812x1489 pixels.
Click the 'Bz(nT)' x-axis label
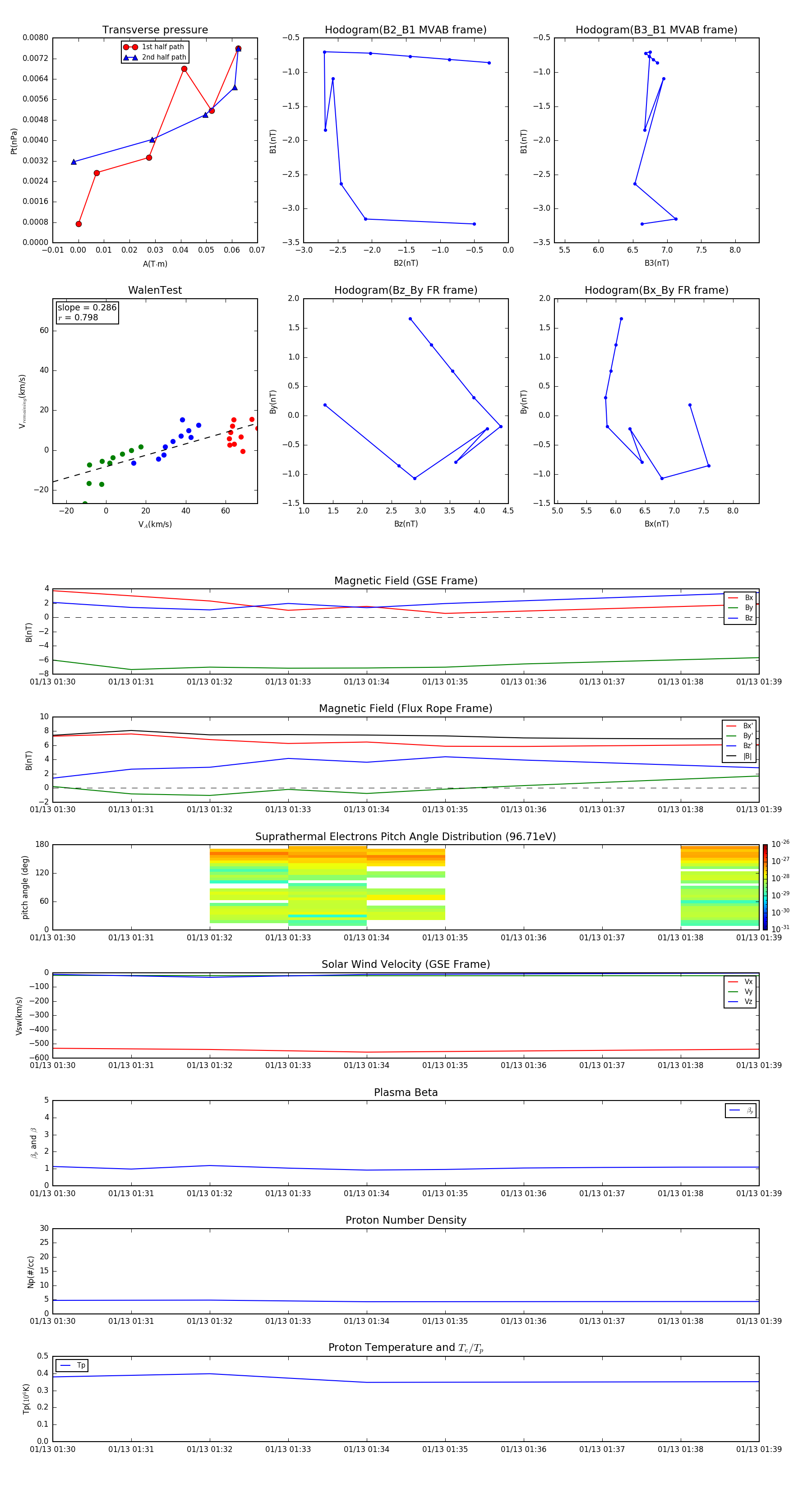click(x=406, y=524)
